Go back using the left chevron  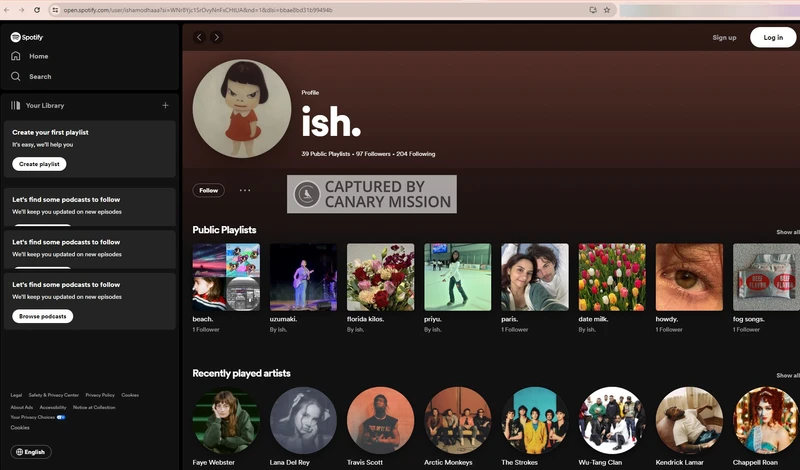pyautogui.click(x=199, y=37)
